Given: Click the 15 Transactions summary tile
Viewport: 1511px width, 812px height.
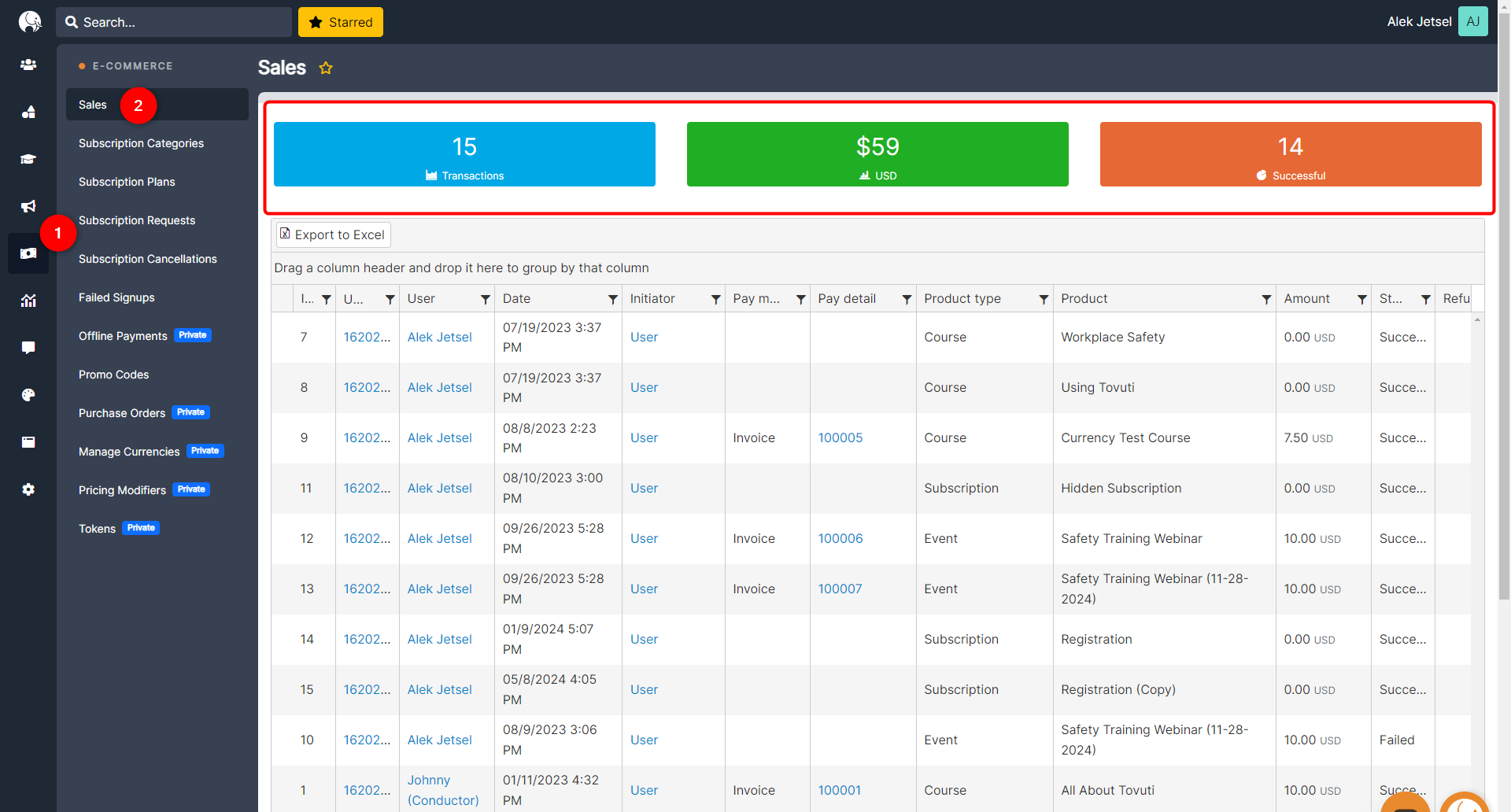Looking at the screenshot, I should [x=464, y=154].
